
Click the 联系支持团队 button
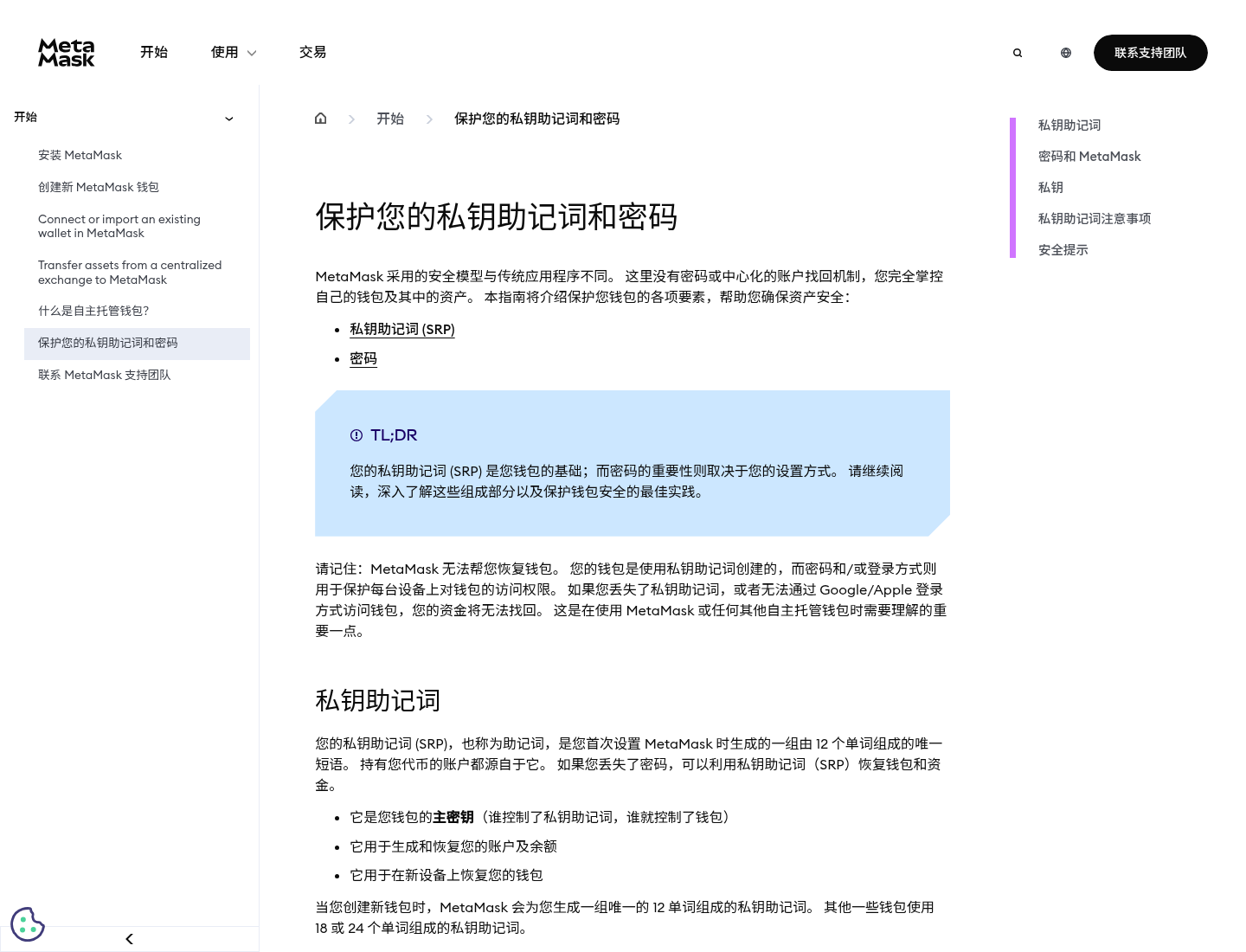[1150, 53]
